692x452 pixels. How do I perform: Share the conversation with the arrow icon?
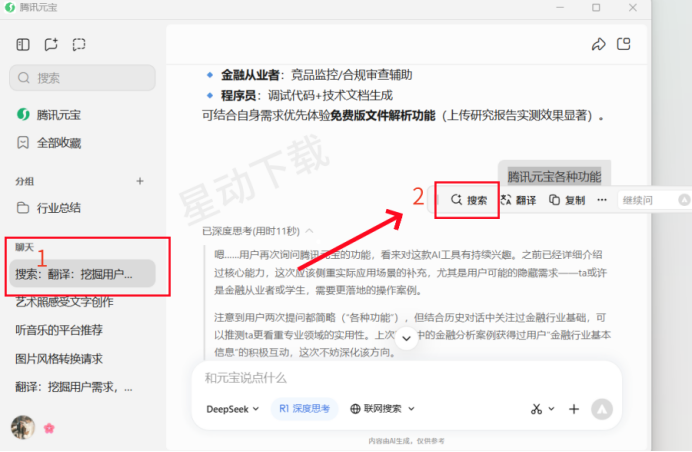pos(598,44)
